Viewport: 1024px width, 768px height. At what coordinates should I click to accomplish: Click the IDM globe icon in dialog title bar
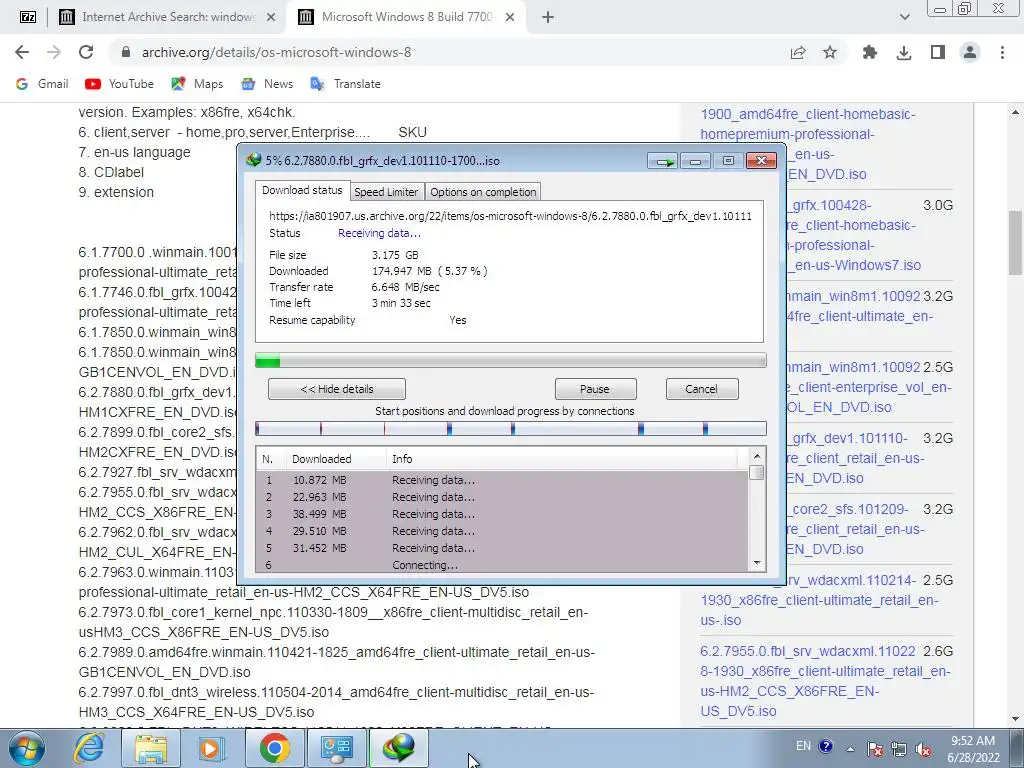click(x=253, y=160)
